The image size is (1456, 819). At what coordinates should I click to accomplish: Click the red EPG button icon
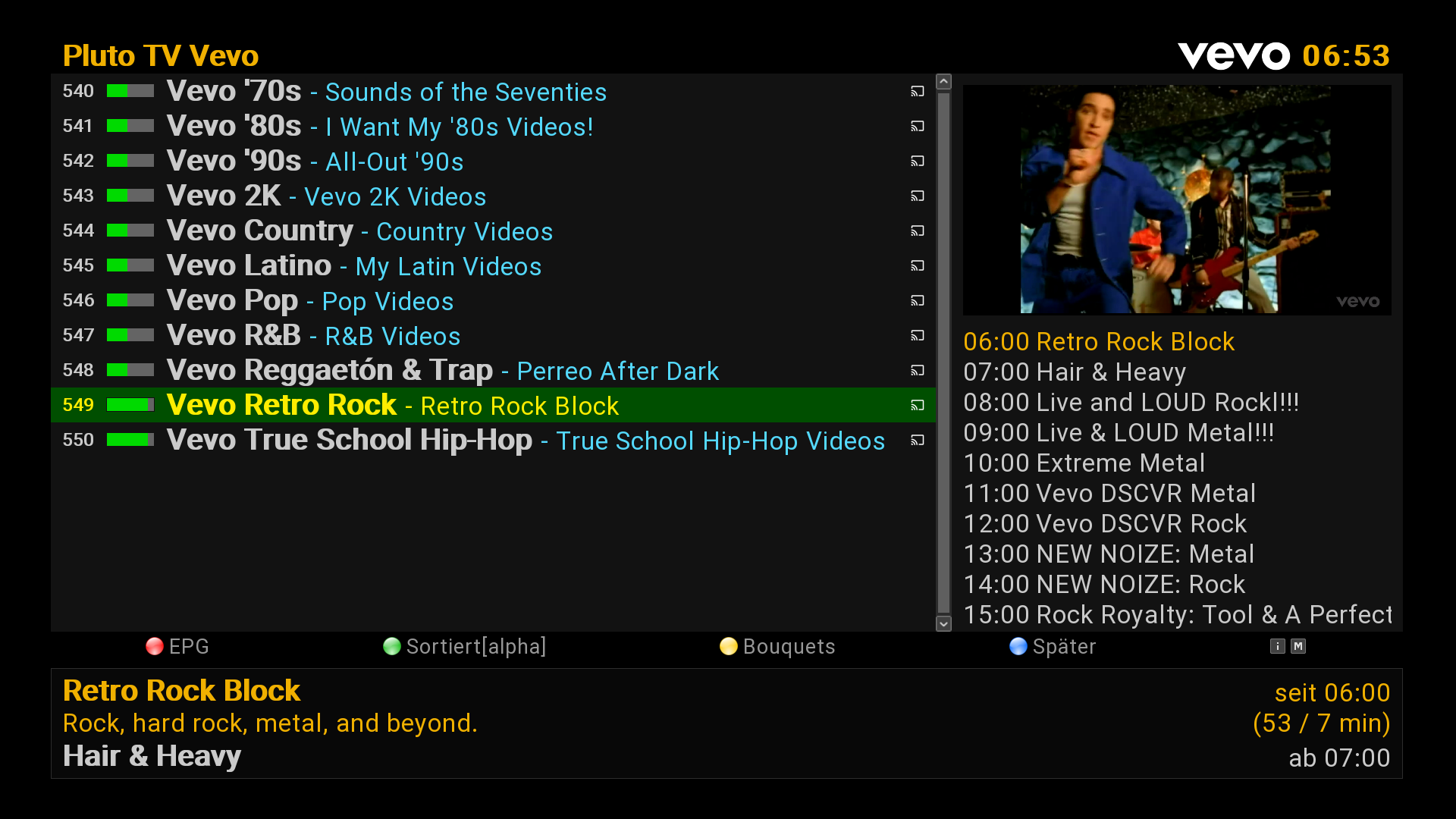(x=155, y=646)
